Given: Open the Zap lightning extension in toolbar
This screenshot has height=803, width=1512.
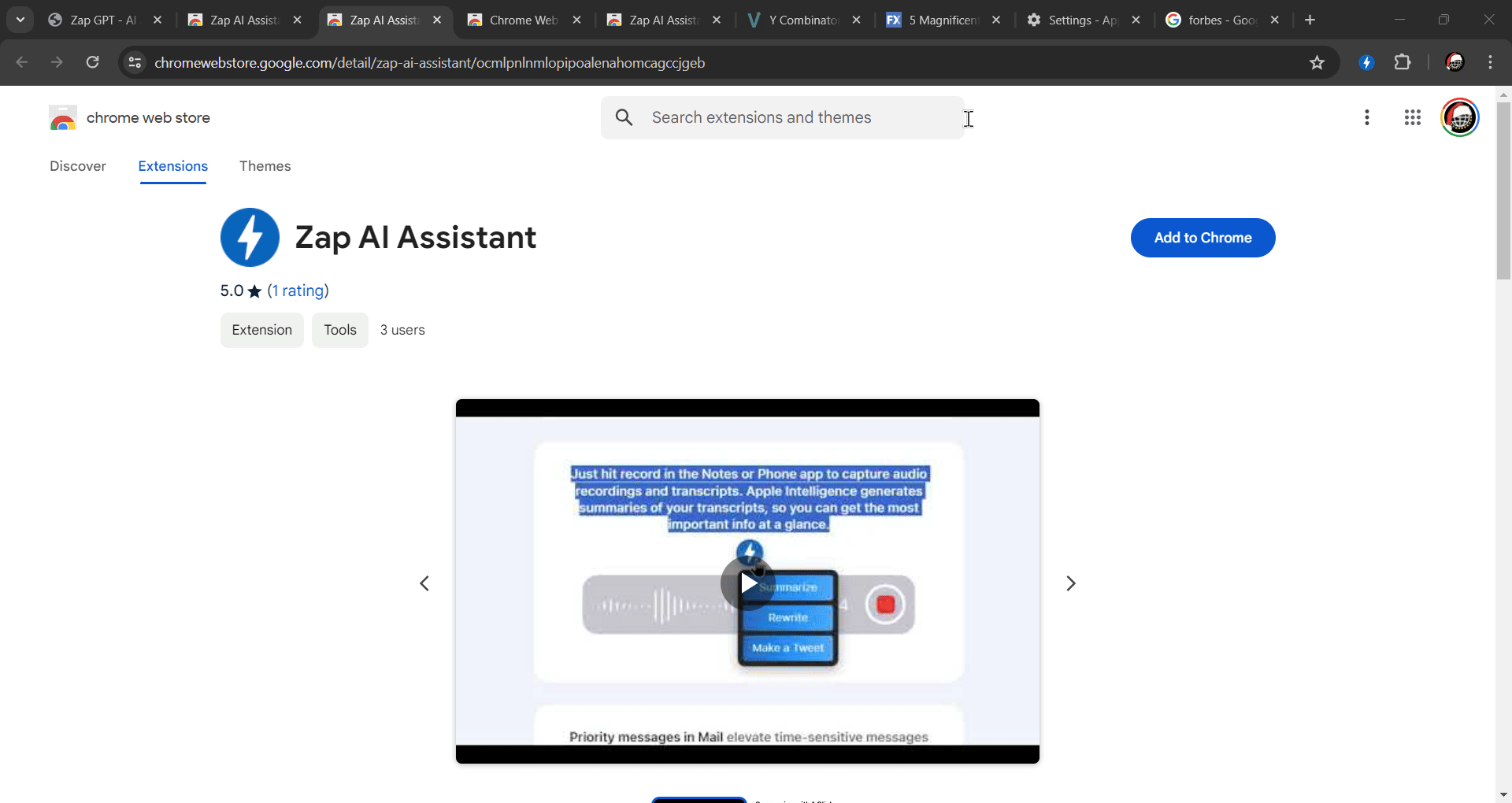Looking at the screenshot, I should (x=1366, y=62).
